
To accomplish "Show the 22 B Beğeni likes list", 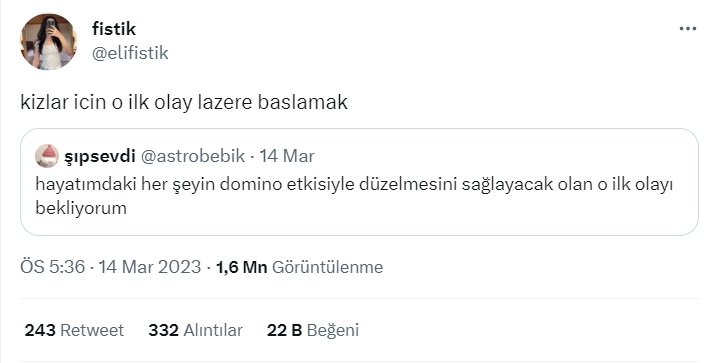I will pyautogui.click(x=313, y=330).
